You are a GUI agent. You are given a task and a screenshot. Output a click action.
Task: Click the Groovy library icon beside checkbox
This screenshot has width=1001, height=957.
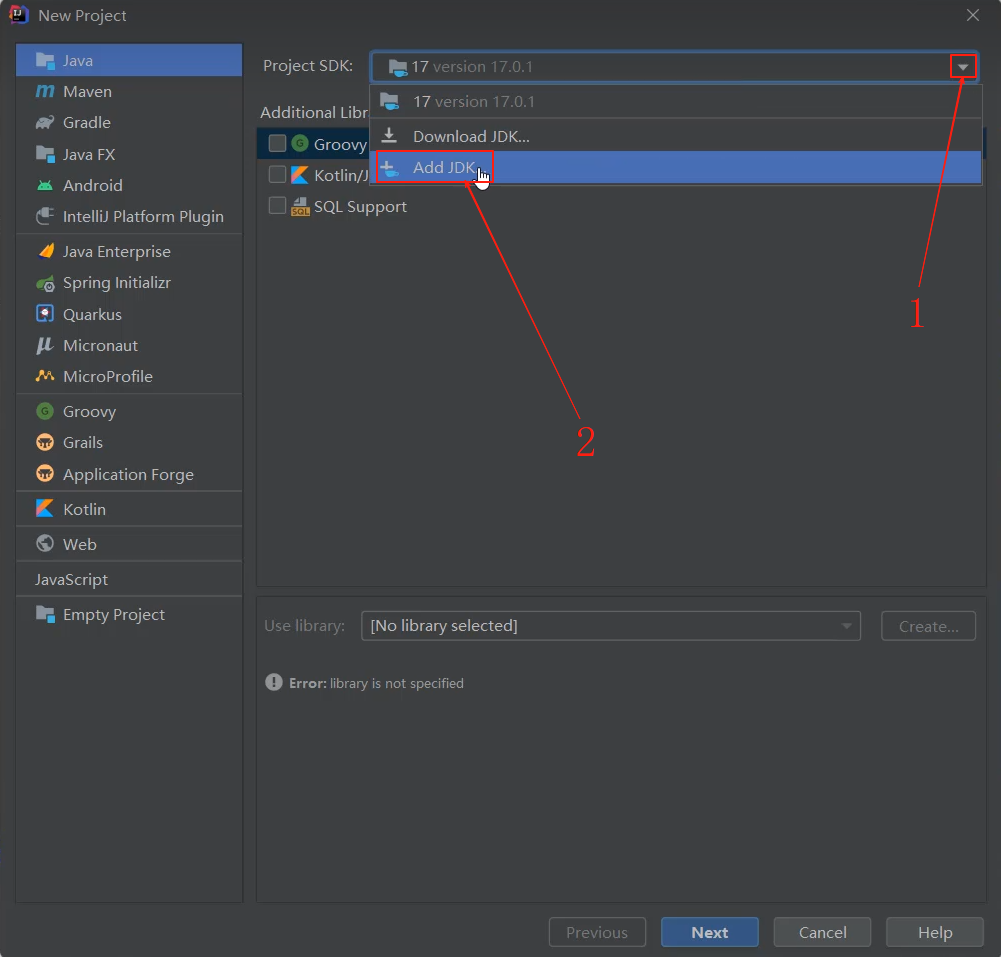coord(300,143)
